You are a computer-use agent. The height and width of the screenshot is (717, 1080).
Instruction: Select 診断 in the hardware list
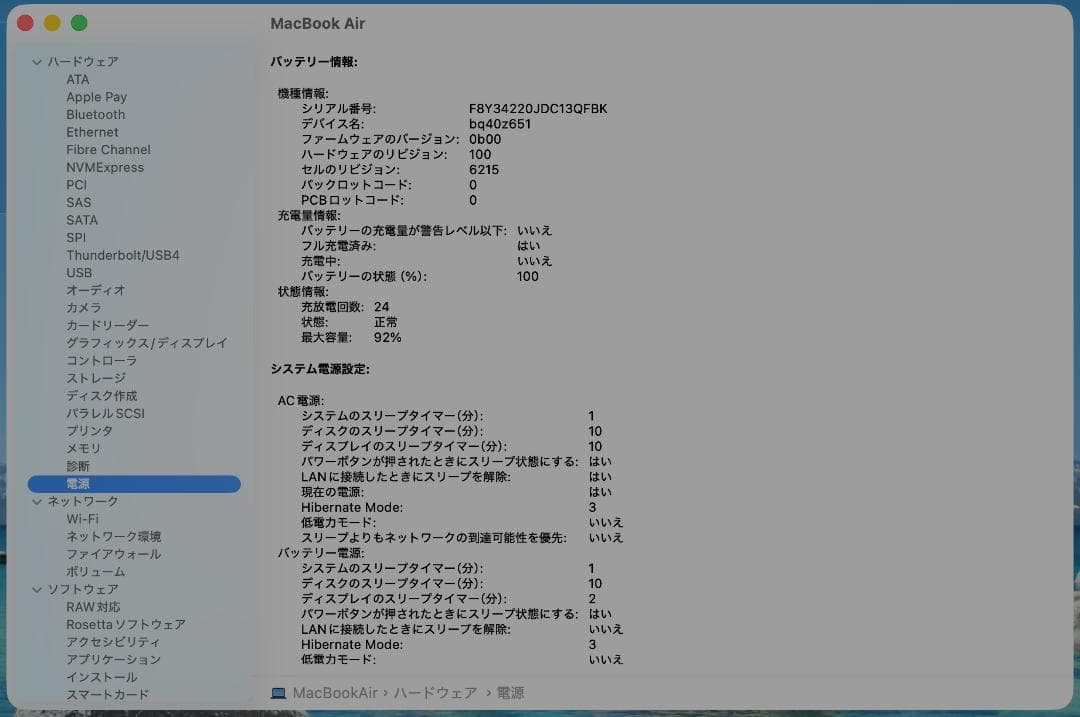point(79,466)
